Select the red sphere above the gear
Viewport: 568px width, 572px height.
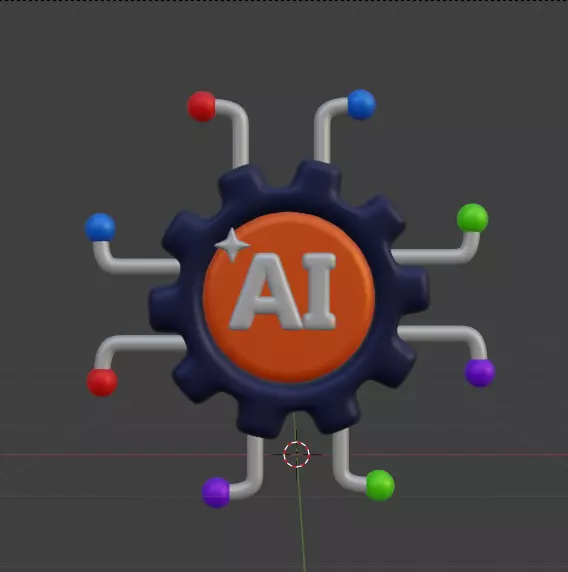point(201,106)
